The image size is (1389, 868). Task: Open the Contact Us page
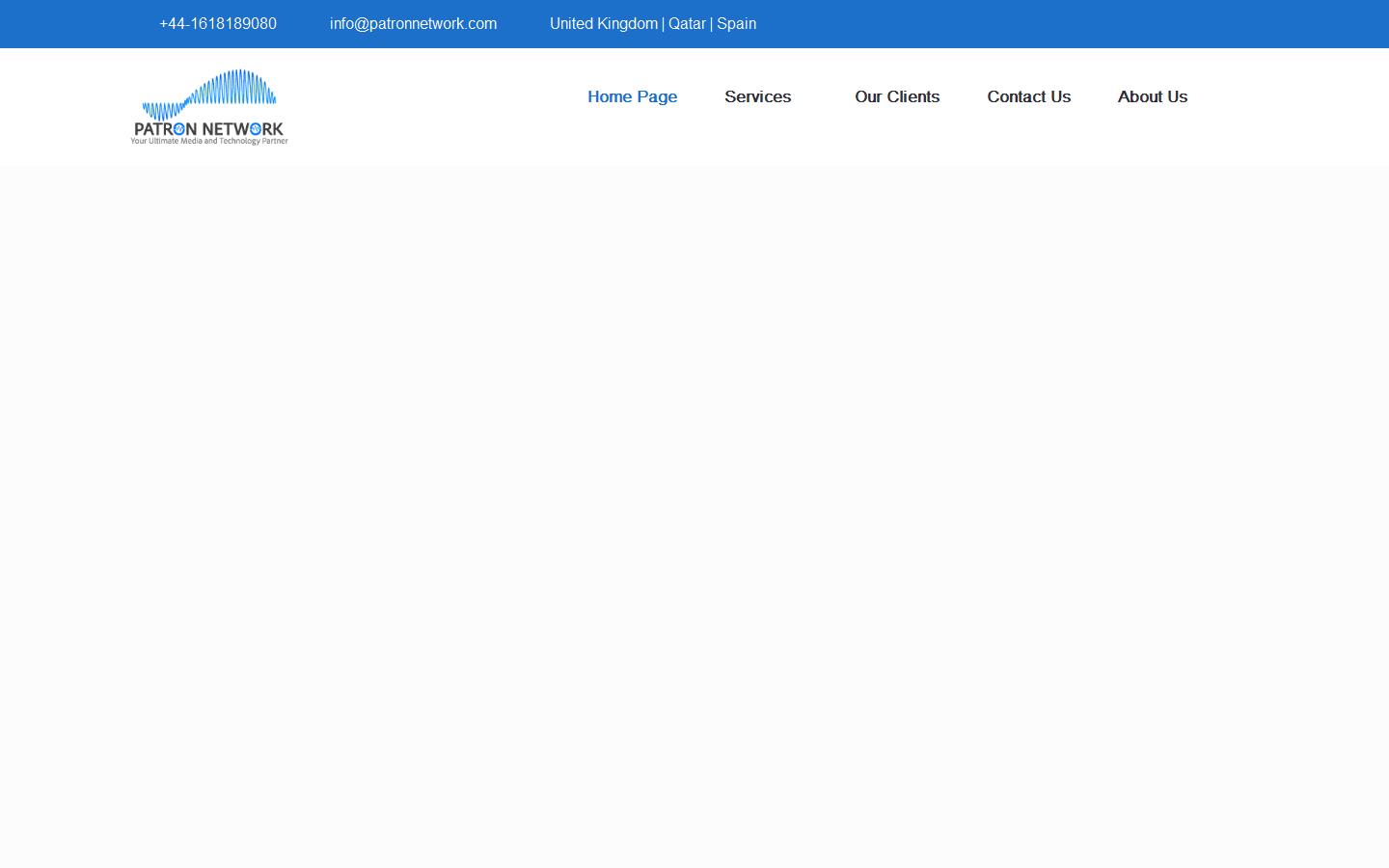click(x=1028, y=96)
